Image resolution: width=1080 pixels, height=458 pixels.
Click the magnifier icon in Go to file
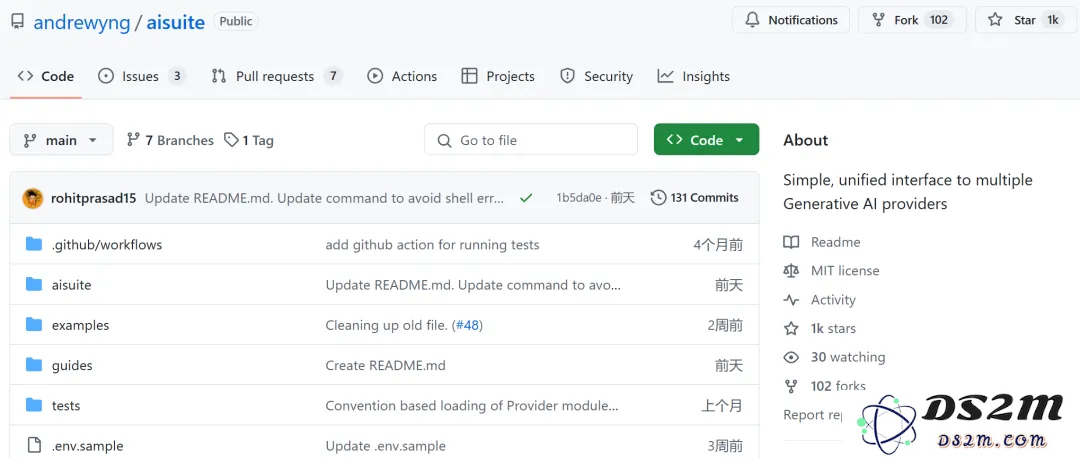tap(444, 140)
